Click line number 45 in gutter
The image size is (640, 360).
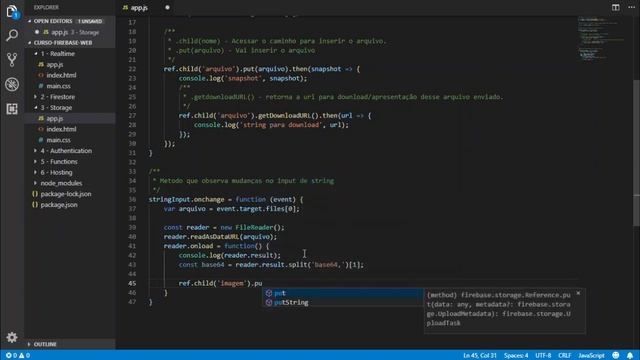click(x=132, y=283)
